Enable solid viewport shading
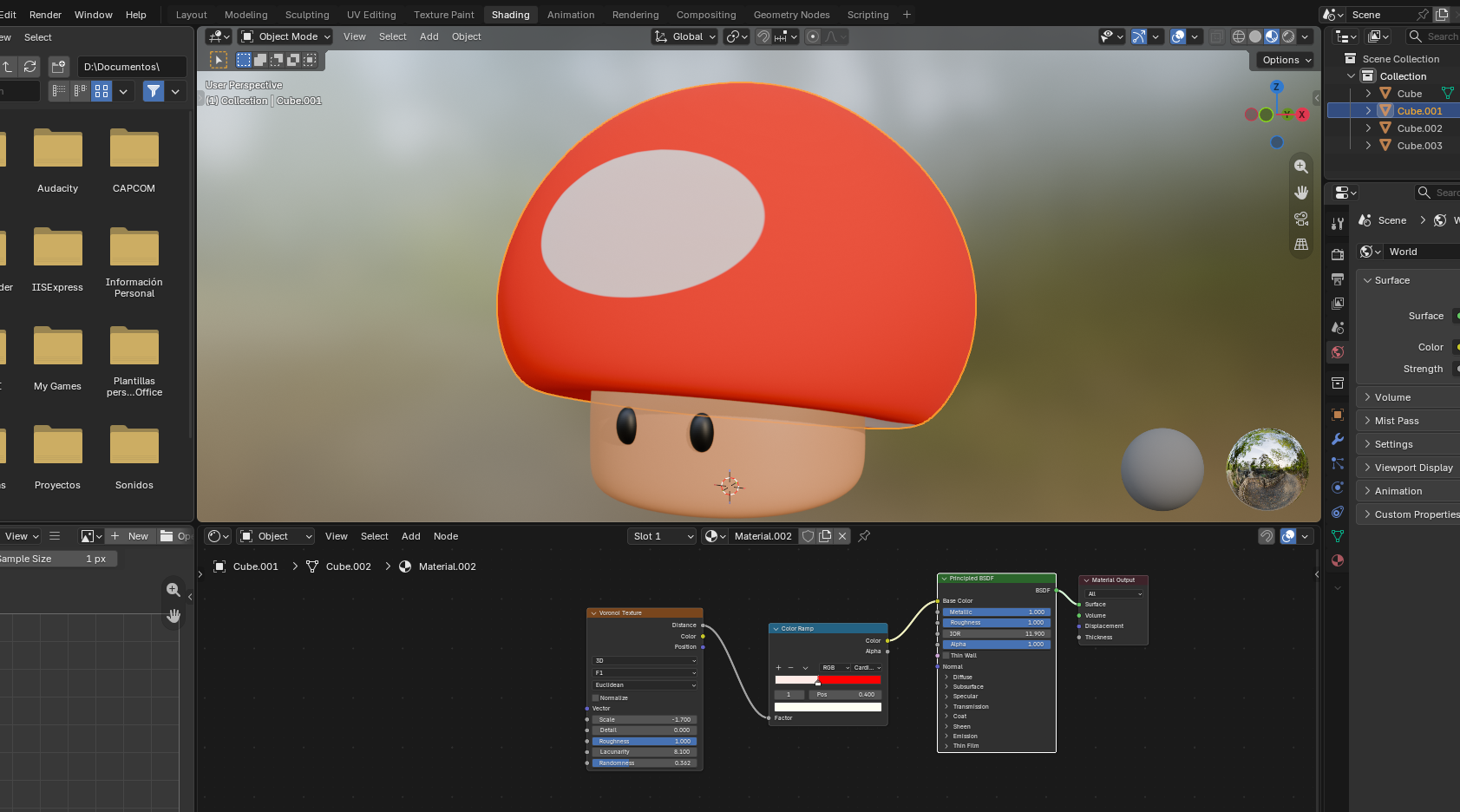Viewport: 1460px width, 812px height. click(1255, 36)
